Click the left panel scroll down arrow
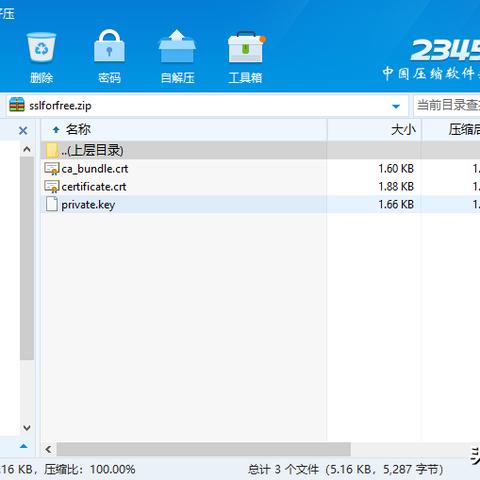This screenshot has width=480, height=480. pos(27,428)
